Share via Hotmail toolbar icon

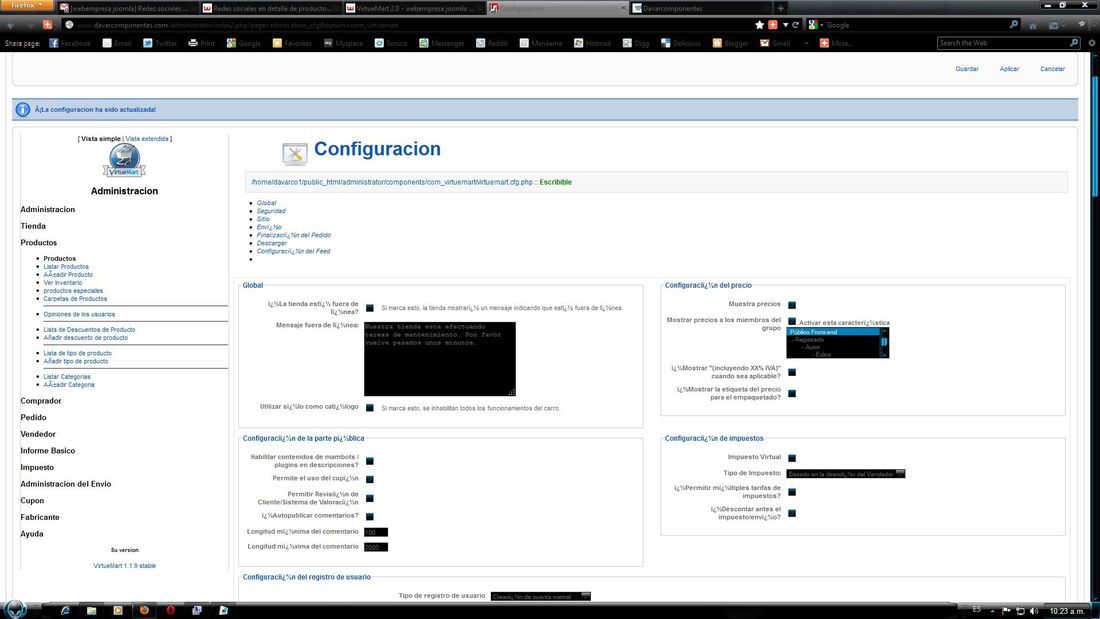[578, 43]
